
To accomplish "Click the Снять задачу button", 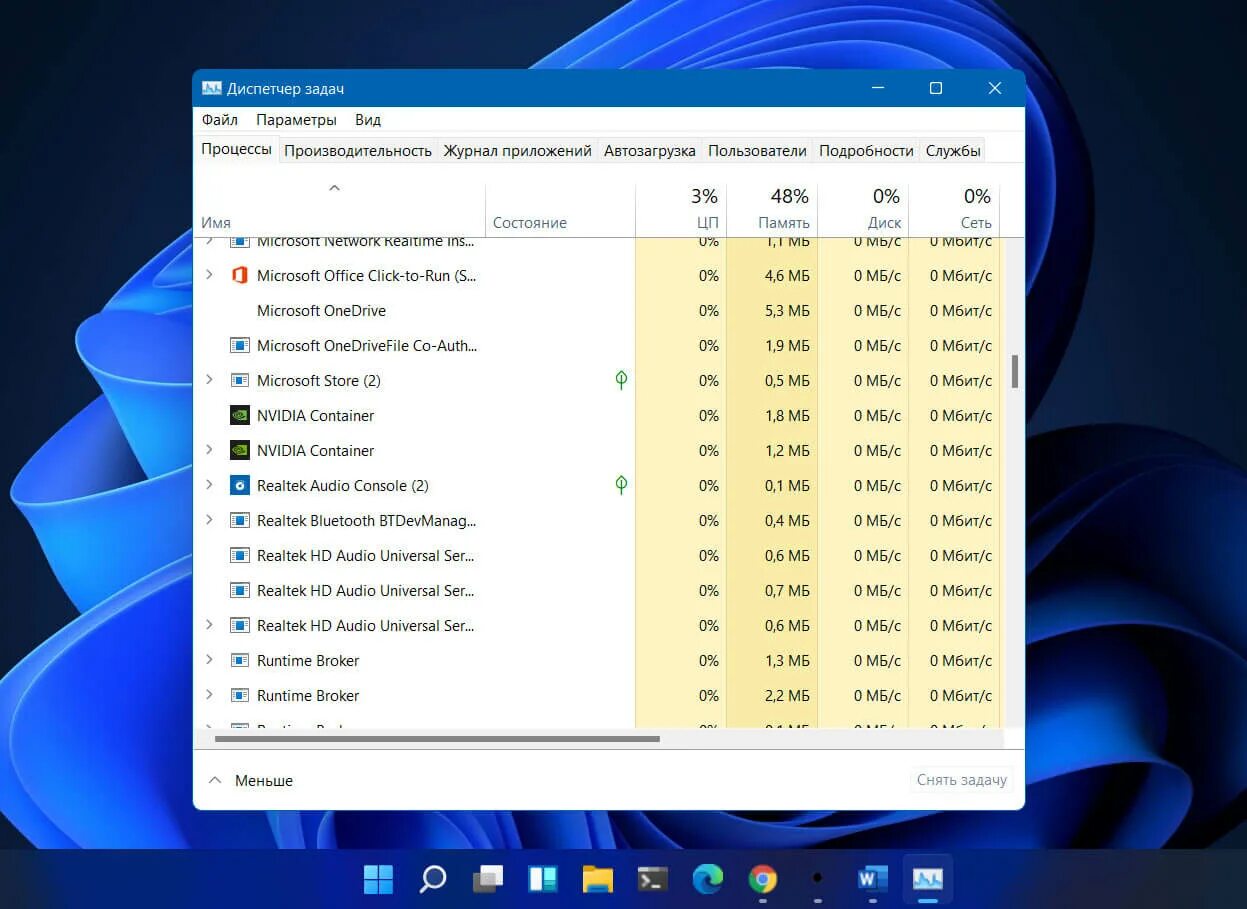I will [x=962, y=780].
